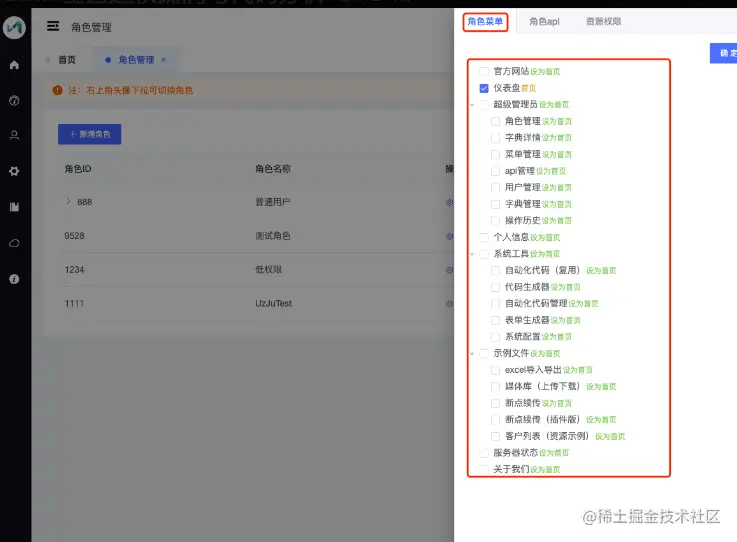Toggle the hamburger menu collapse icon
Viewport: 737px width, 542px height.
click(53, 26)
